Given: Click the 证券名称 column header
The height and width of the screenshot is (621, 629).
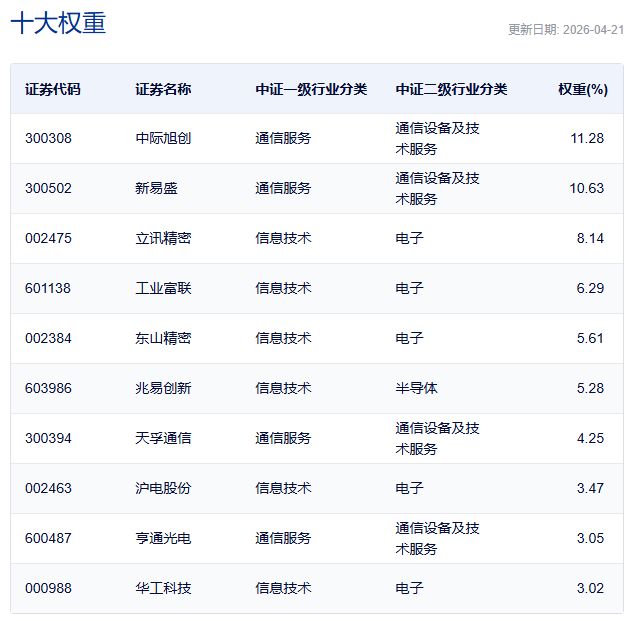Looking at the screenshot, I should pos(163,89).
